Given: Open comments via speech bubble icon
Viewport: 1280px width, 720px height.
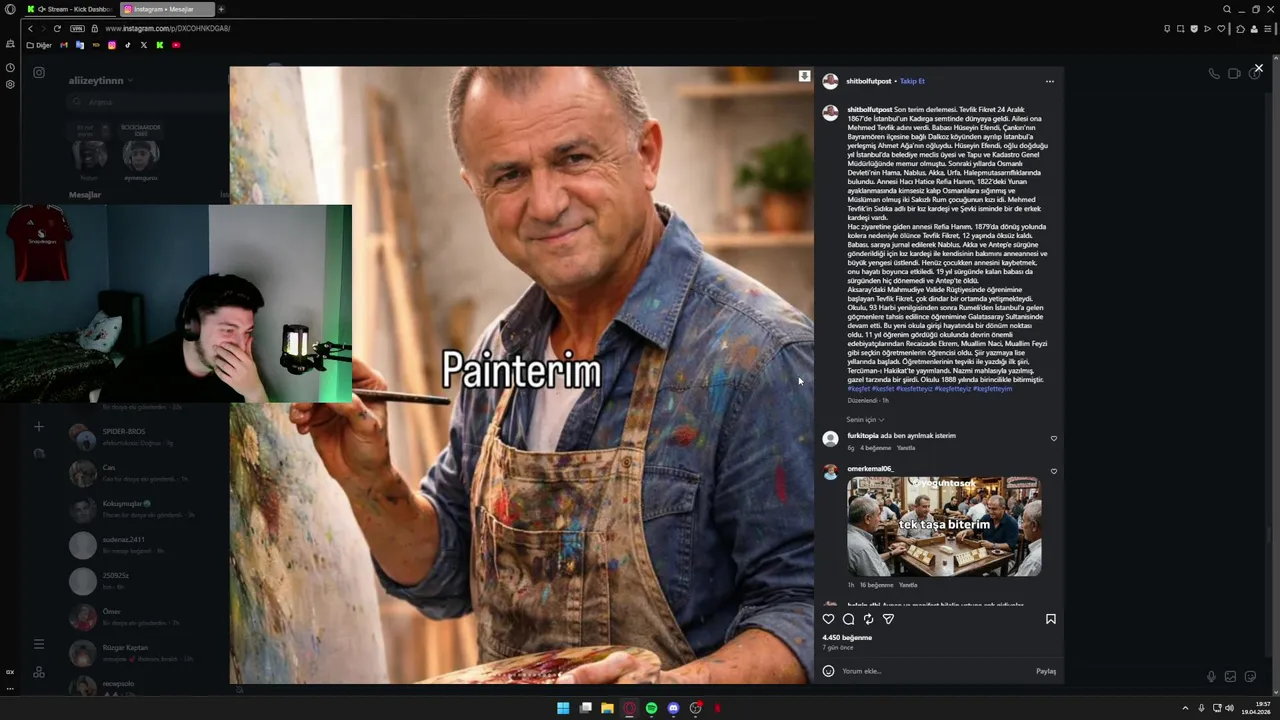Looking at the screenshot, I should click(848, 619).
